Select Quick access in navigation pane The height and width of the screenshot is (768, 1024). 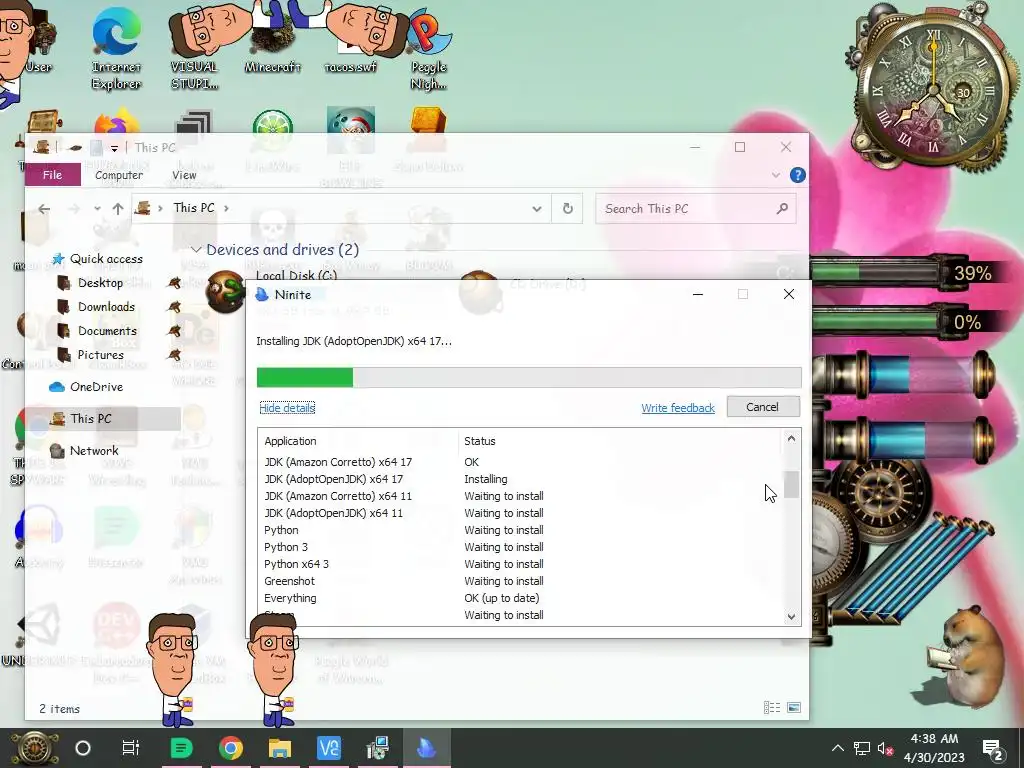coord(106,259)
